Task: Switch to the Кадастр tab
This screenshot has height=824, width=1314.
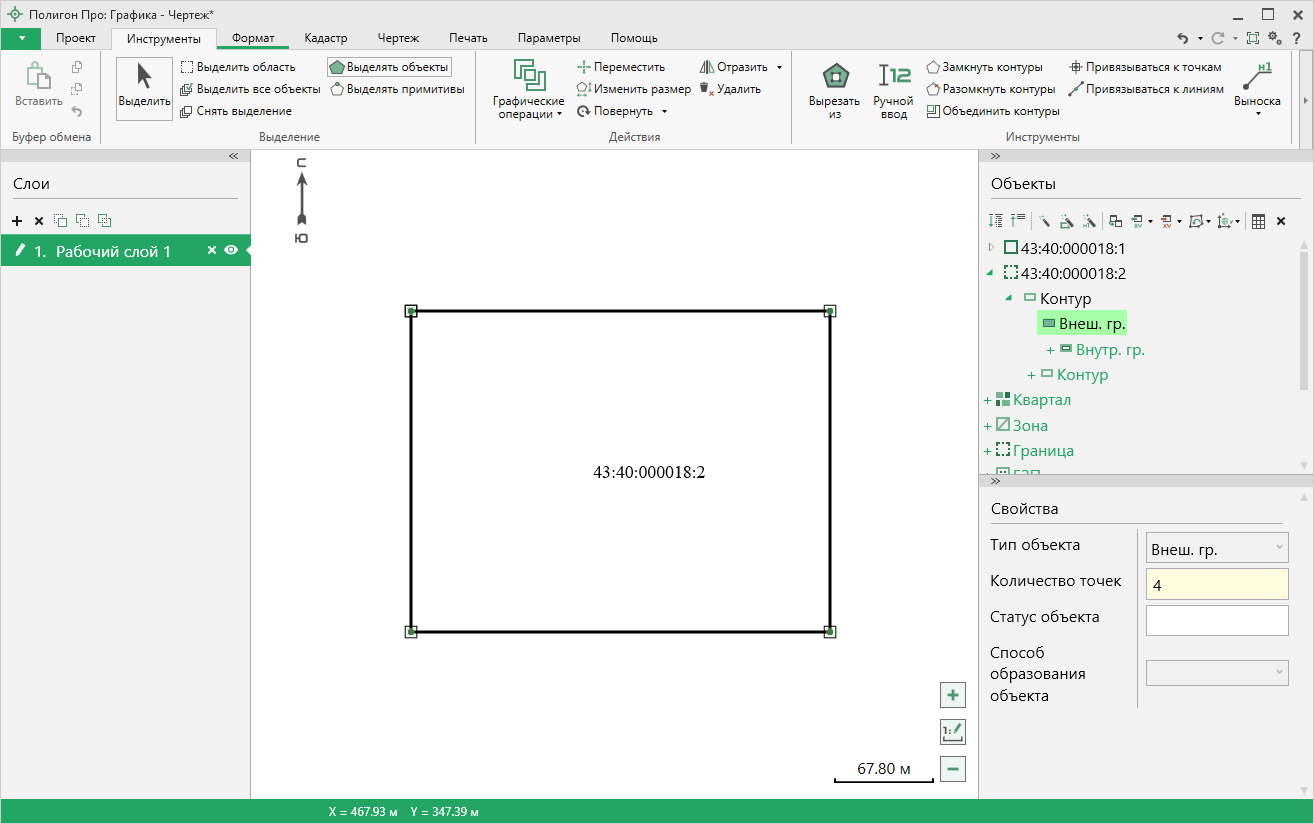Action: click(325, 38)
